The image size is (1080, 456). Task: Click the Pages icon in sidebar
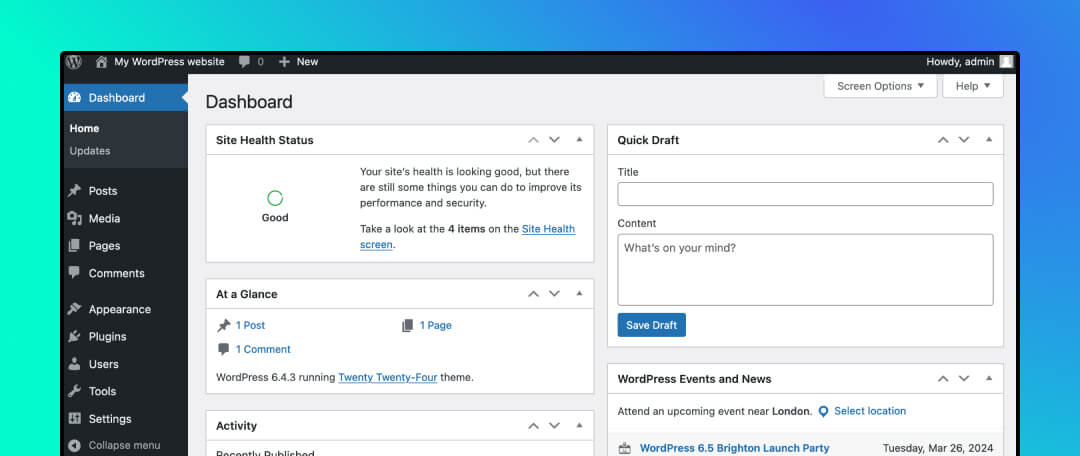click(74, 246)
